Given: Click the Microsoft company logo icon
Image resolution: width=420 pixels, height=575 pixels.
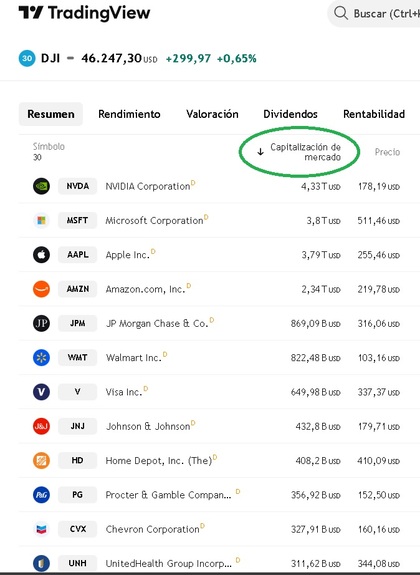Looking at the screenshot, I should tap(41, 220).
